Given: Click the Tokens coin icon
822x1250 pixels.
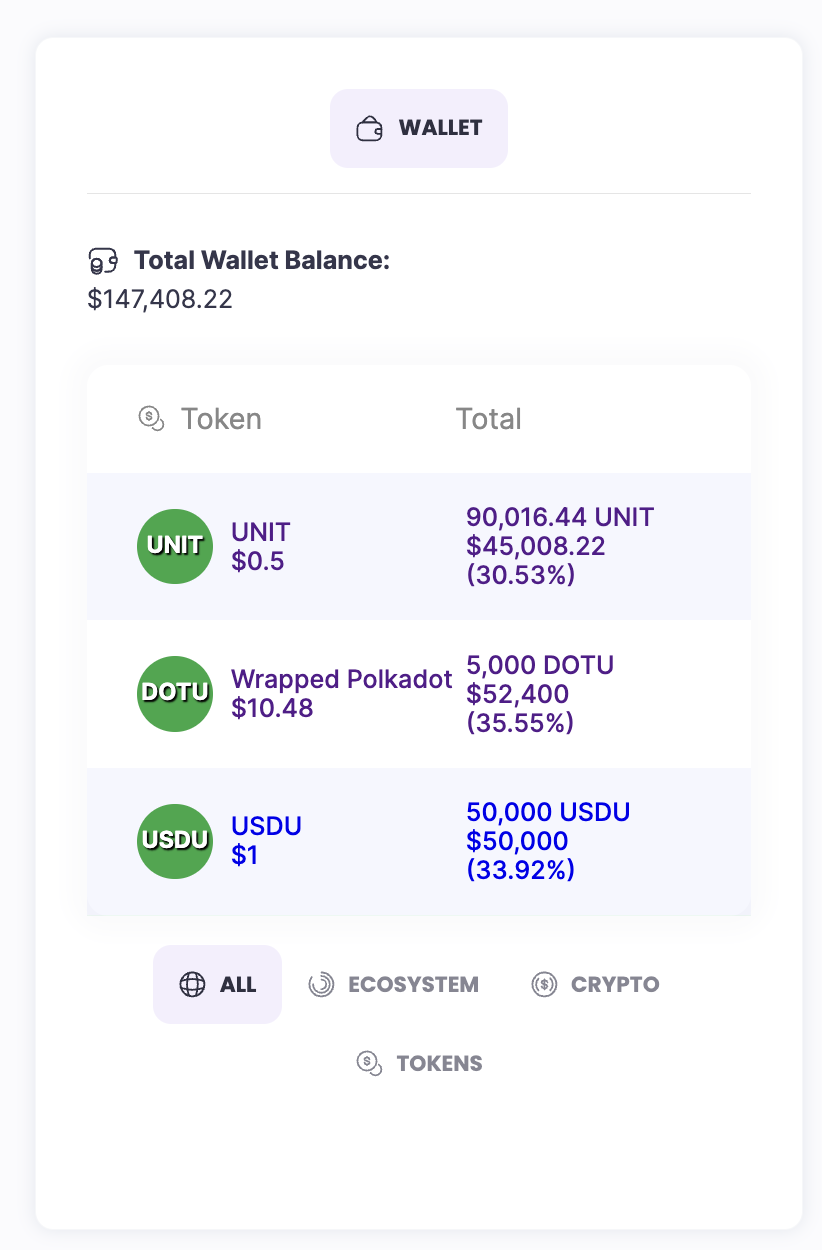Looking at the screenshot, I should click(370, 1063).
